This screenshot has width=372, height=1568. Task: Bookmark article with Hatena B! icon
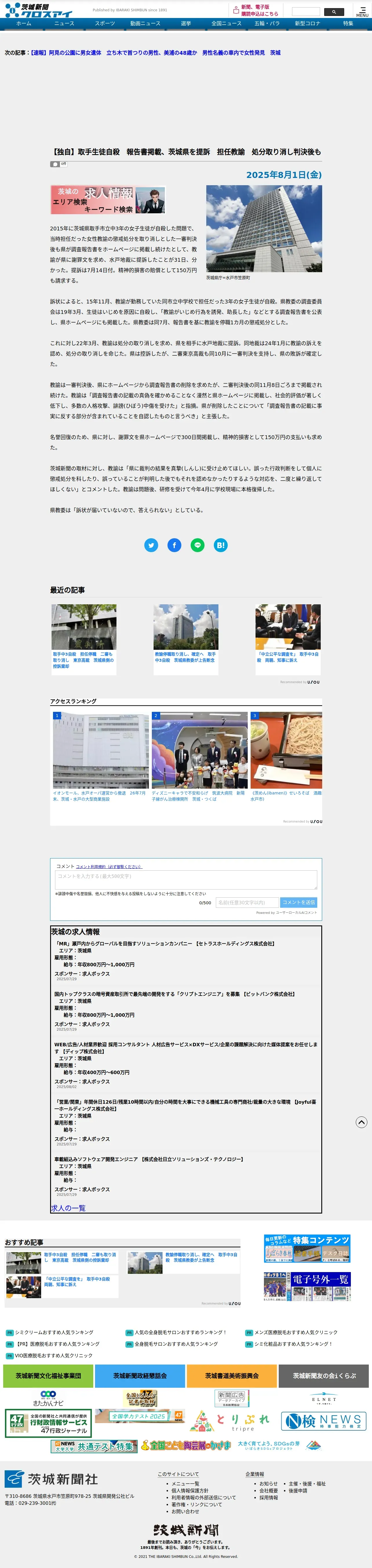(x=221, y=545)
